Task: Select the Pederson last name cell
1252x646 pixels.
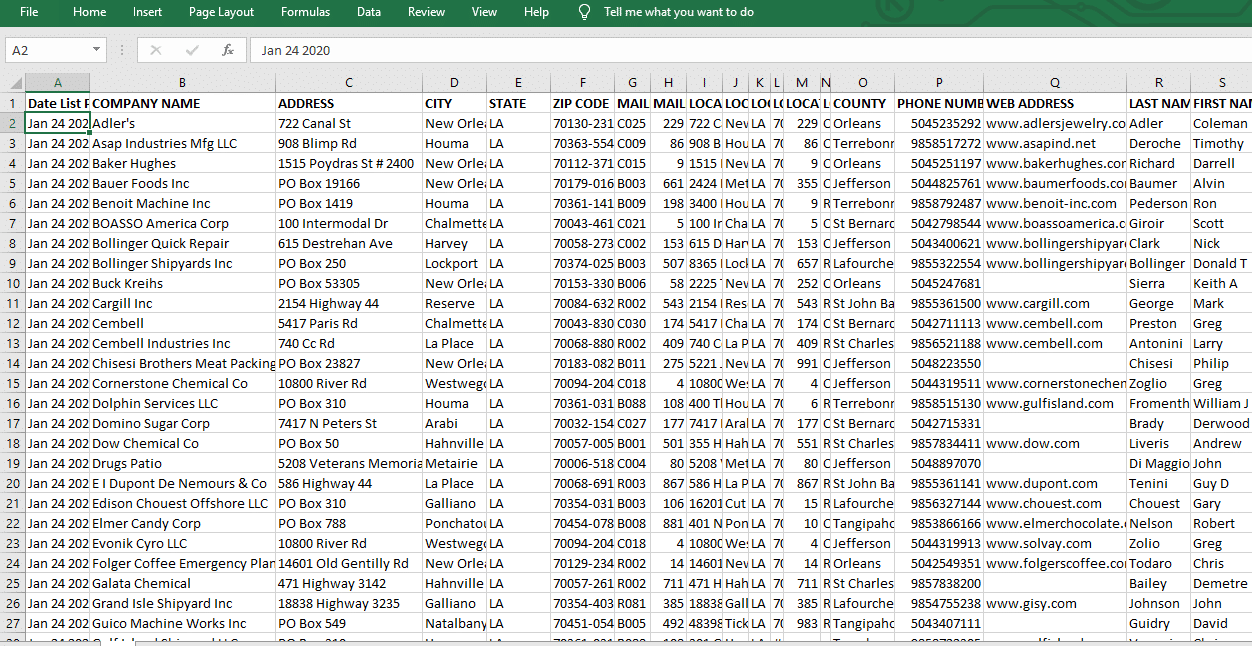Action: [1158, 203]
